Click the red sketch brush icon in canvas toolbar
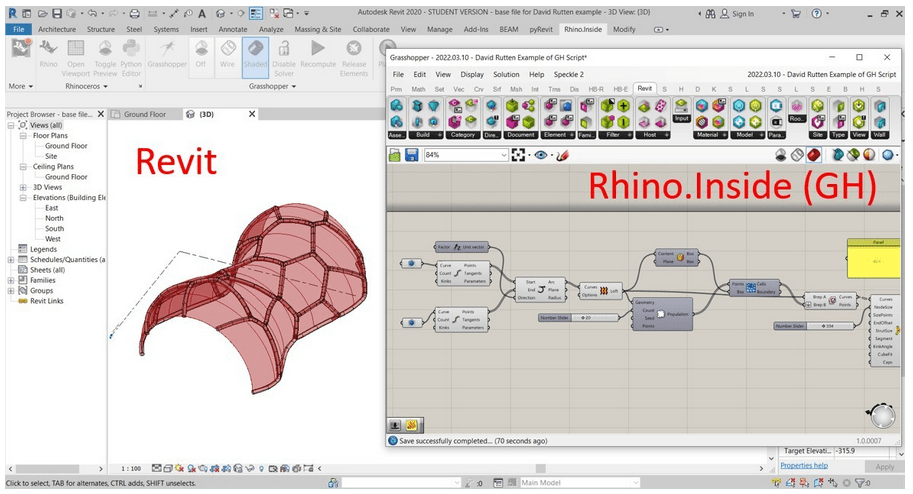 pos(562,155)
